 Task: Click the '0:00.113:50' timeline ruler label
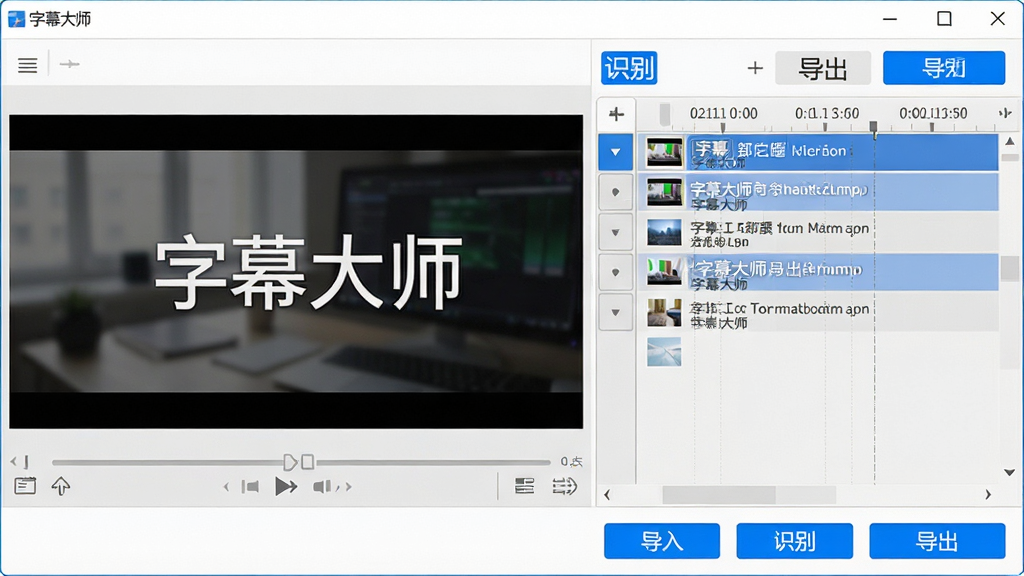point(933,114)
